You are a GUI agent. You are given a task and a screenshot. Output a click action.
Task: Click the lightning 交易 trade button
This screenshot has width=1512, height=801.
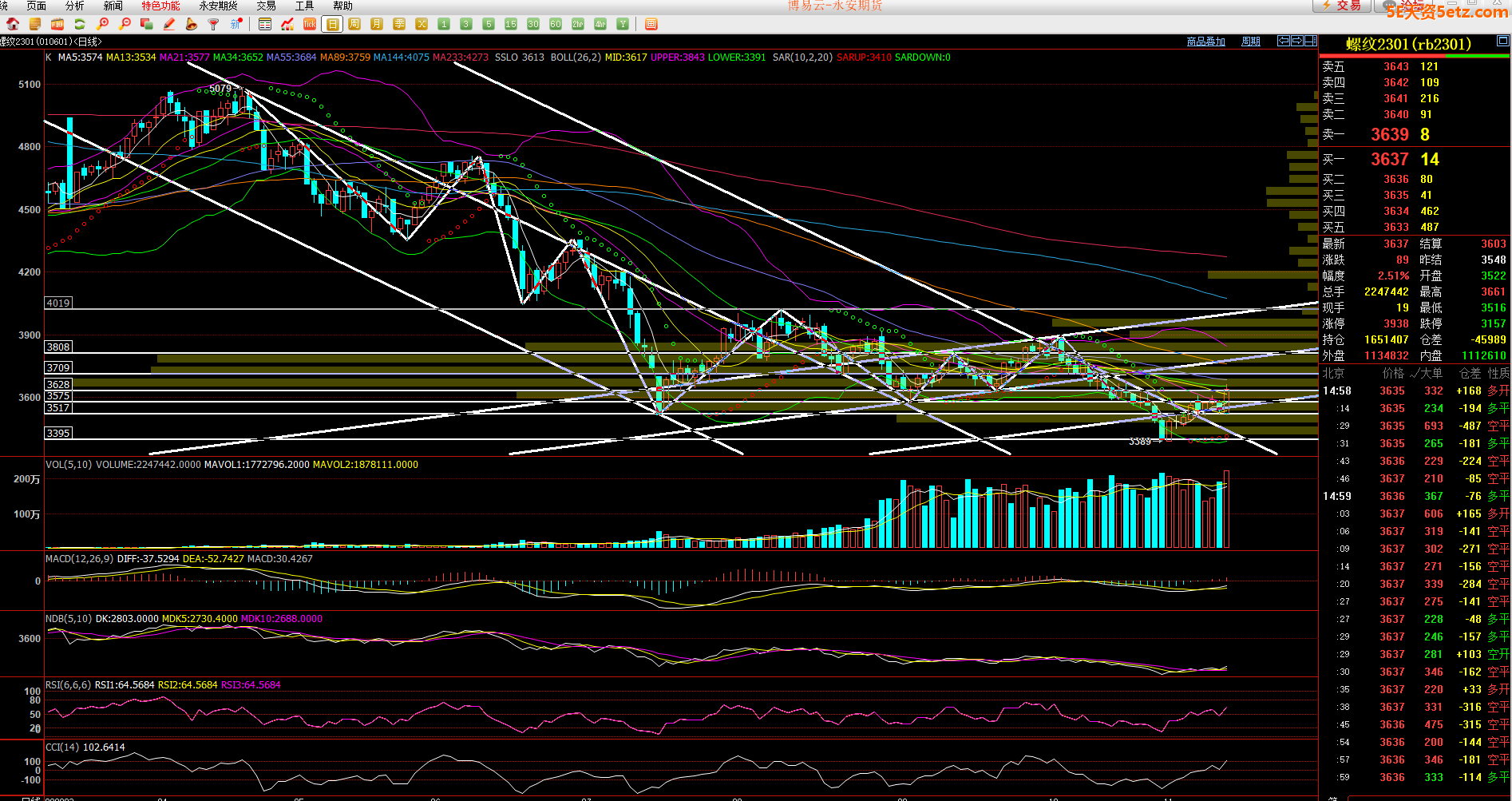(x=1341, y=6)
